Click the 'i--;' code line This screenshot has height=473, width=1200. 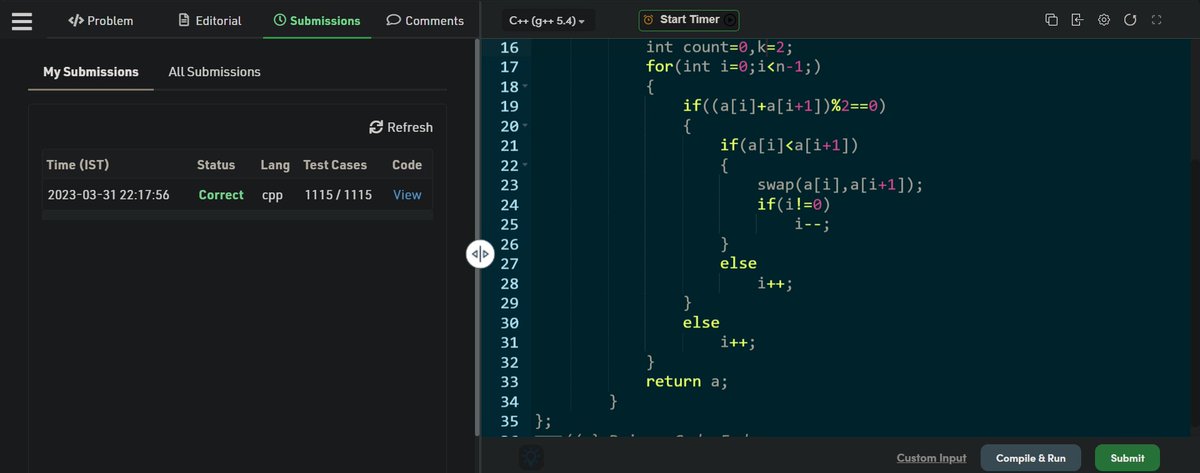pyautogui.click(x=813, y=224)
